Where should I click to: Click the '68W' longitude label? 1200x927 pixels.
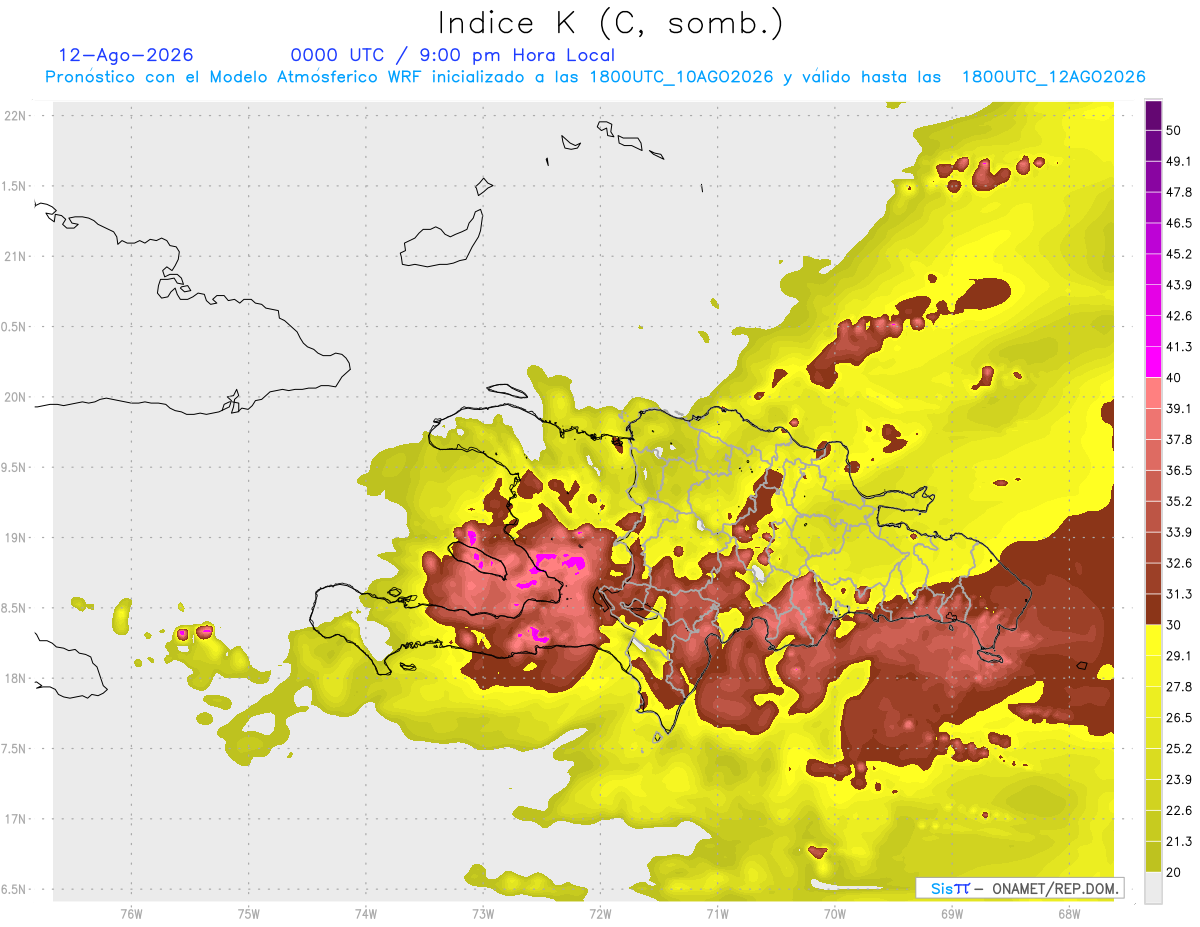pyautogui.click(x=1068, y=914)
